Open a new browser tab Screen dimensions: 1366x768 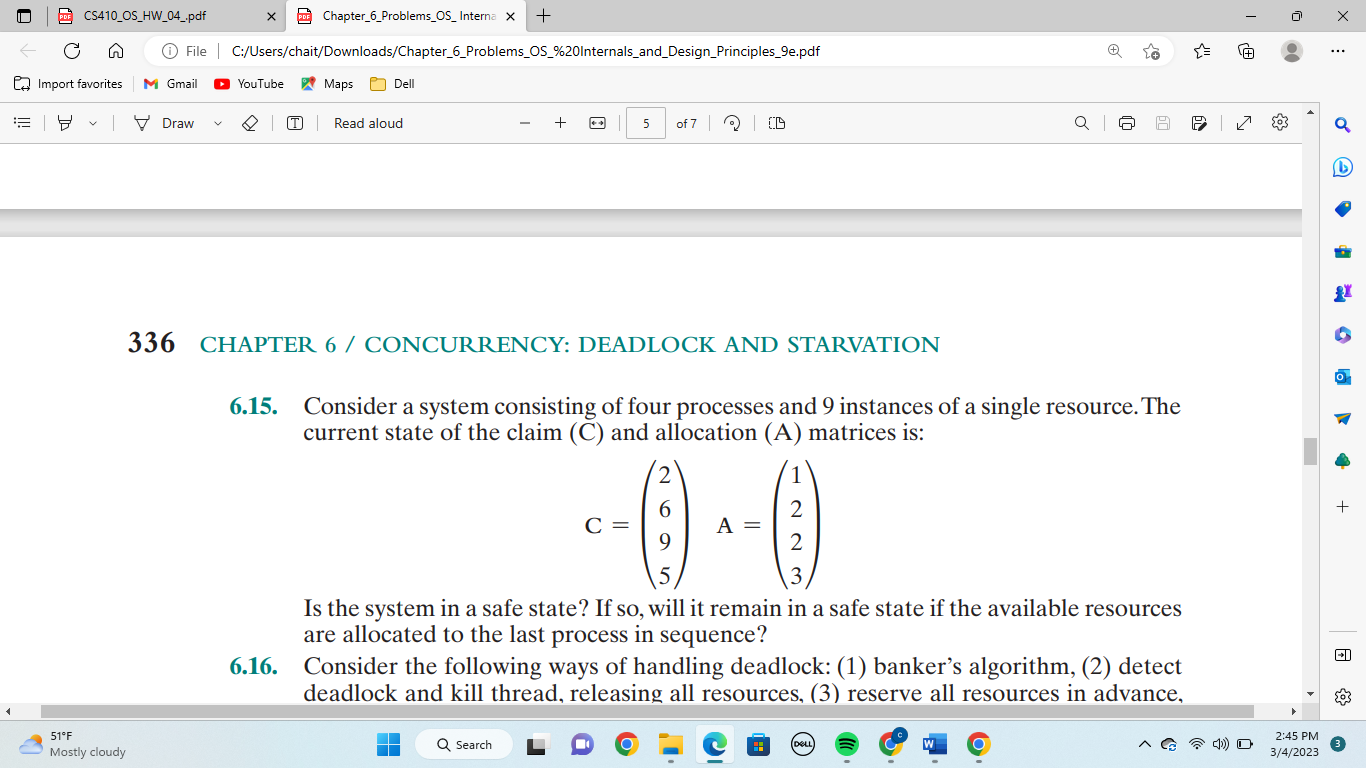tap(542, 16)
